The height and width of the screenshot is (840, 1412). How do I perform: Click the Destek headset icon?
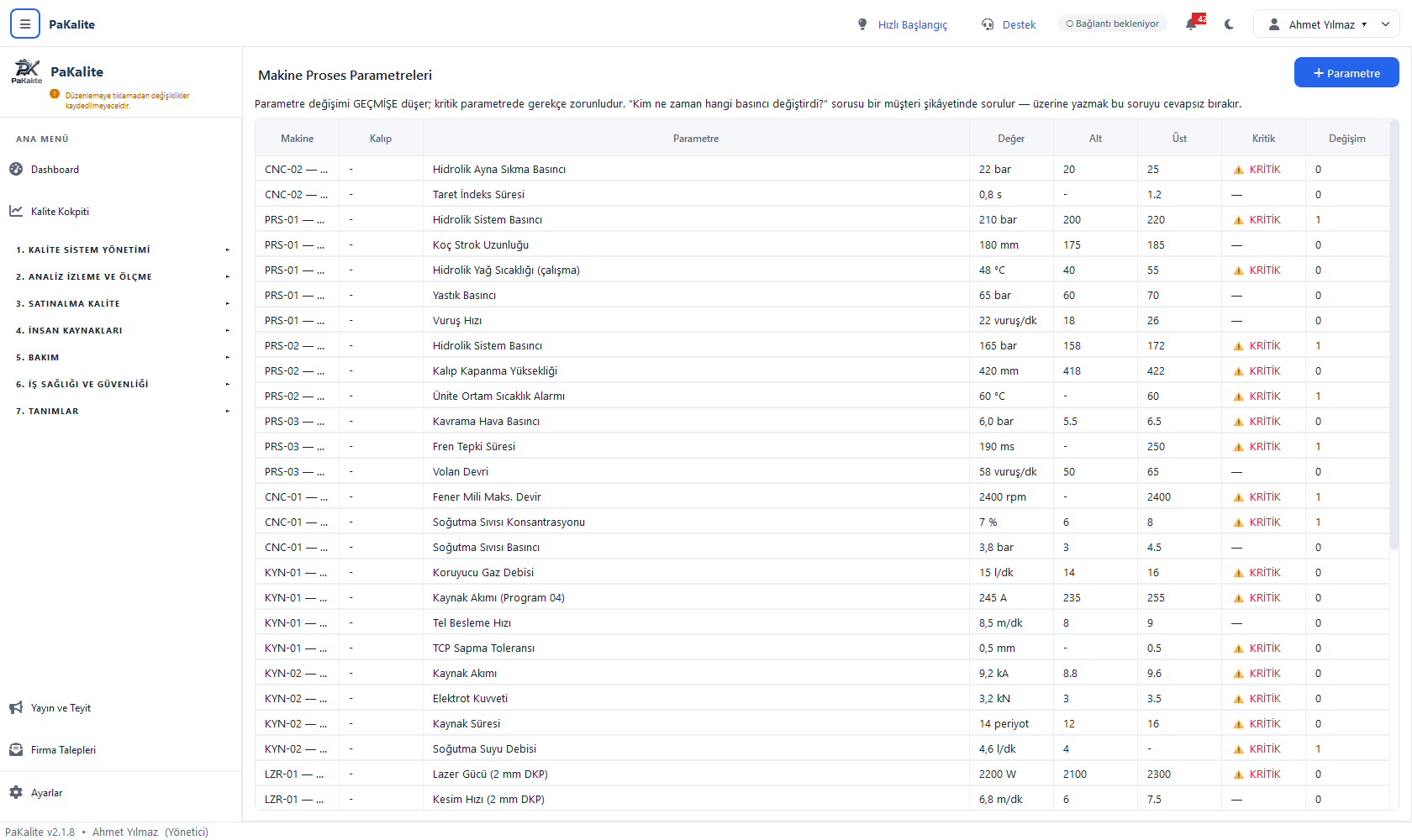coord(988,24)
